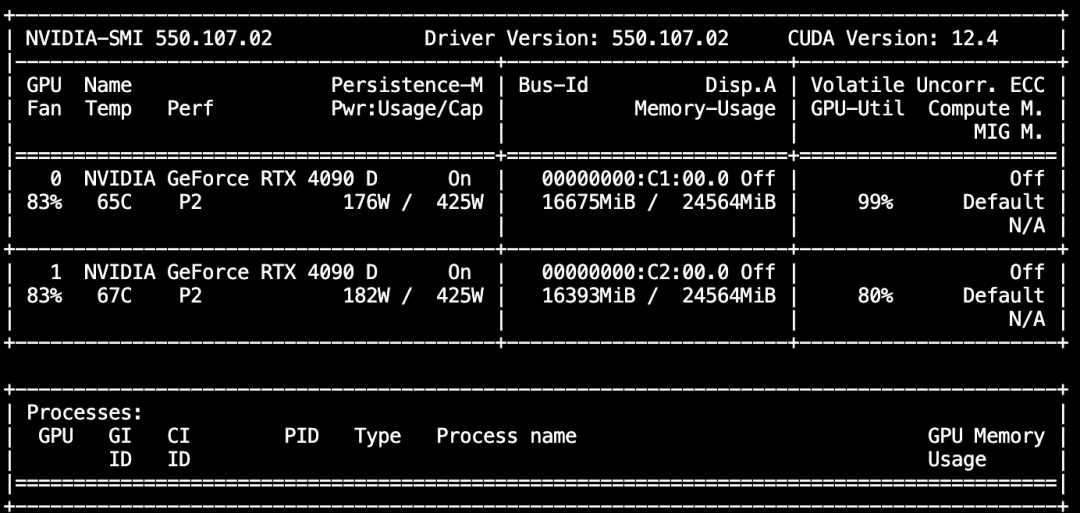Viewport: 1080px width, 513px height.
Task: Click the PID column header
Action: coord(302,437)
